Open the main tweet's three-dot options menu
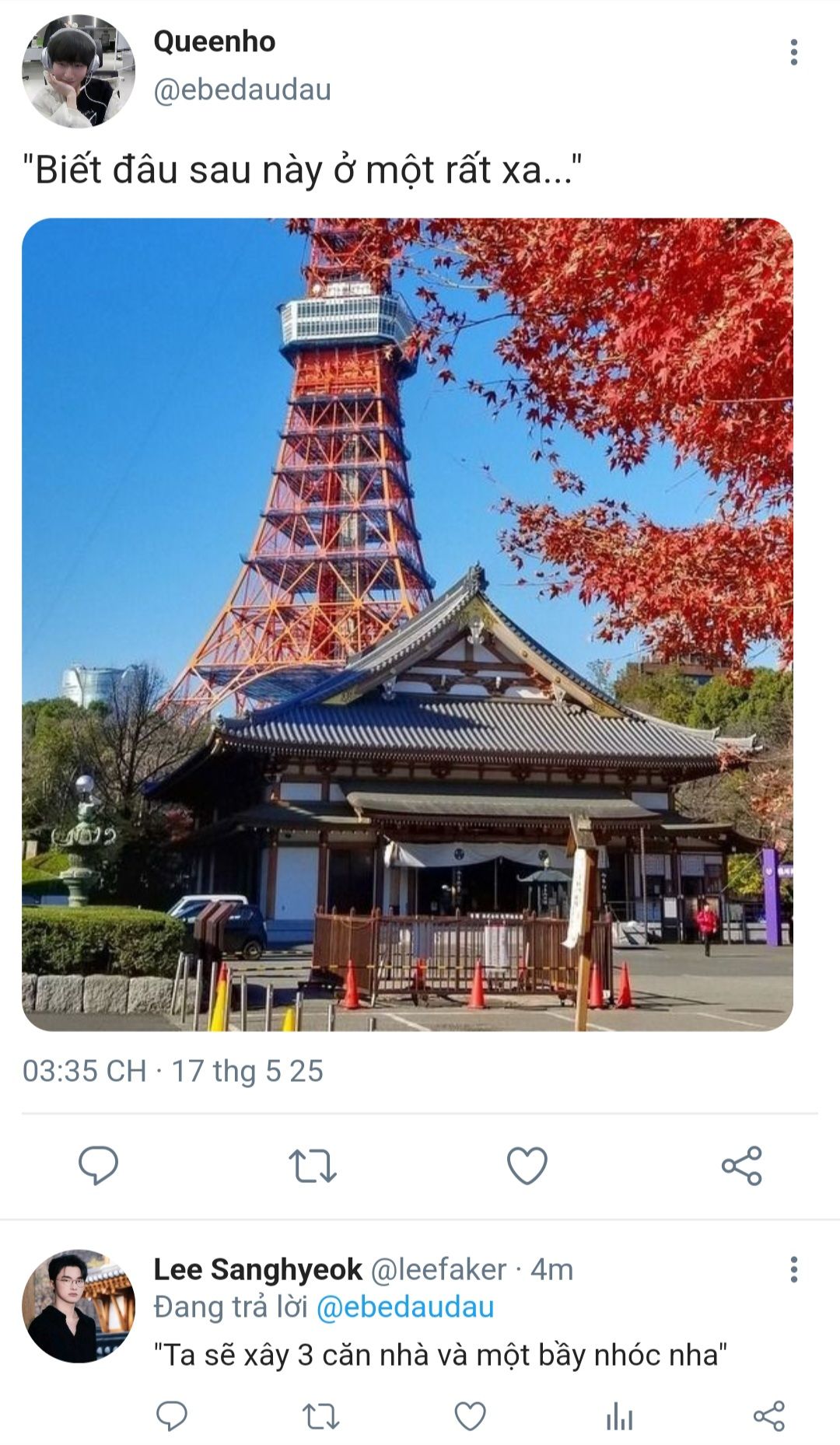 coord(793,52)
